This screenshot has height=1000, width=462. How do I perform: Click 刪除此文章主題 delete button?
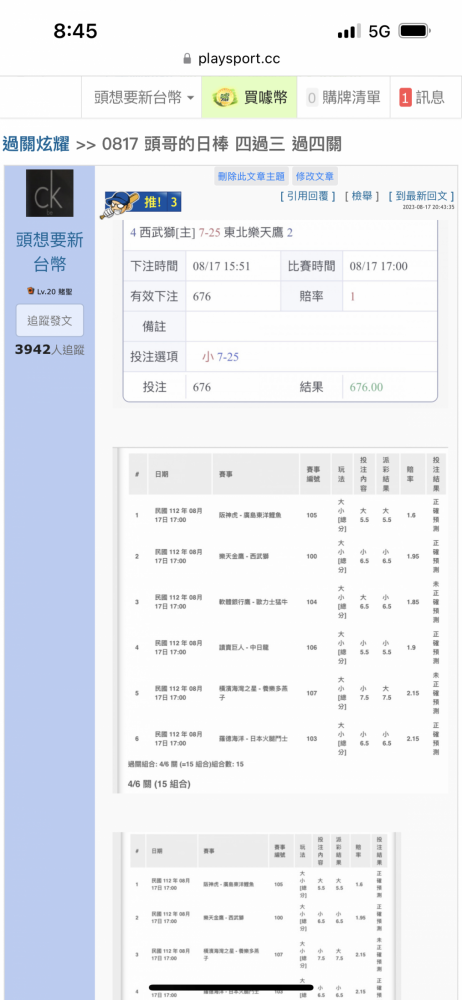coord(251,177)
